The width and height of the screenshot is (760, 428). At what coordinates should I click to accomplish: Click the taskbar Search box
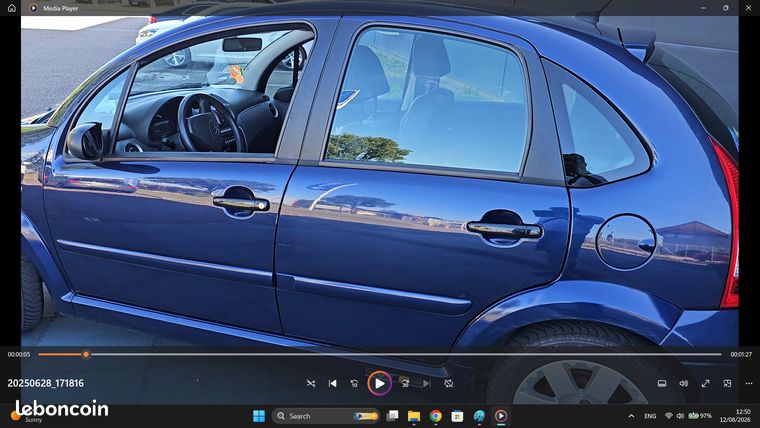[x=325, y=416]
